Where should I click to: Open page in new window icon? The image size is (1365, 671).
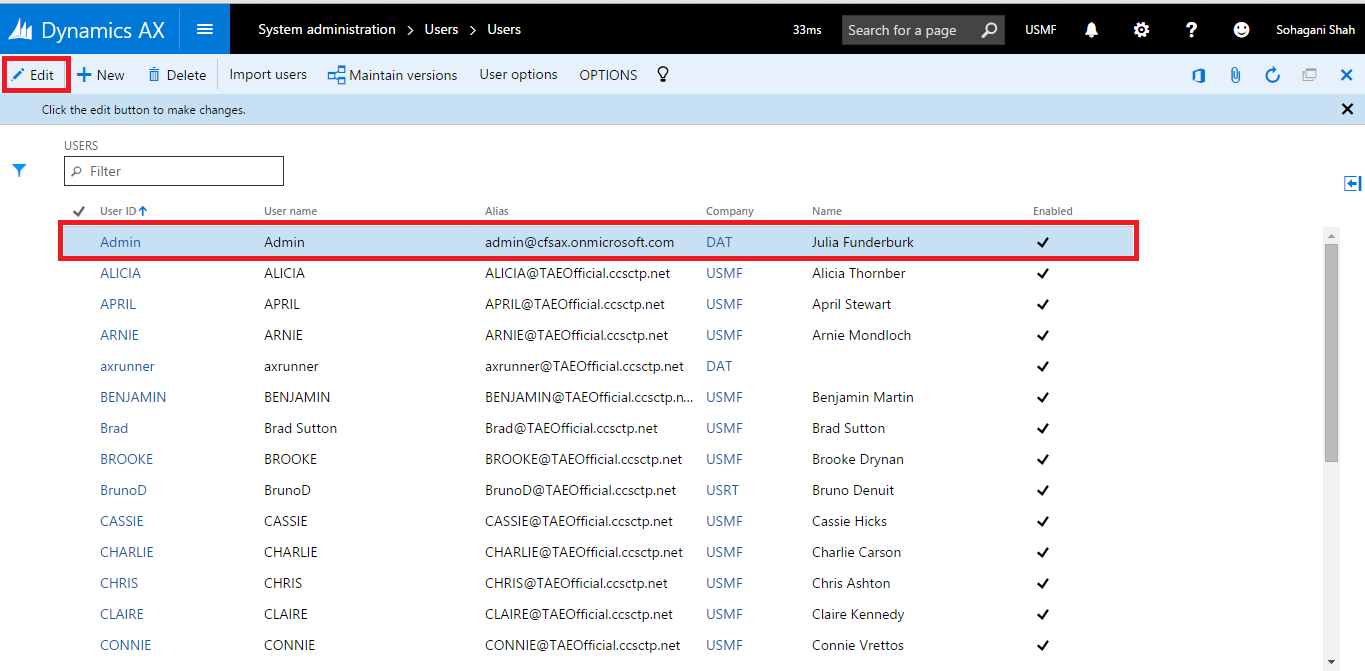tap(1309, 75)
